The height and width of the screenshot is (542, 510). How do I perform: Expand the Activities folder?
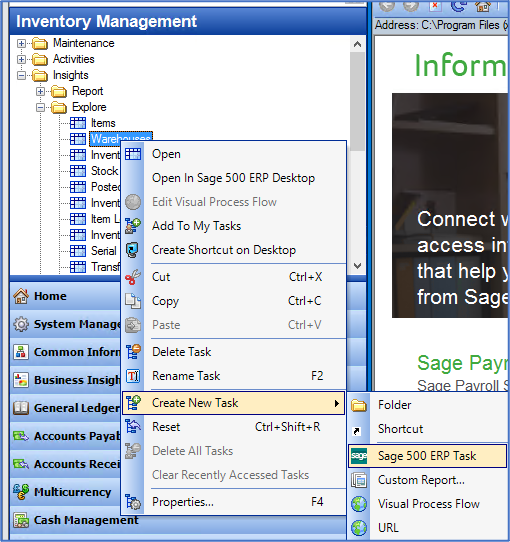pos(21,59)
